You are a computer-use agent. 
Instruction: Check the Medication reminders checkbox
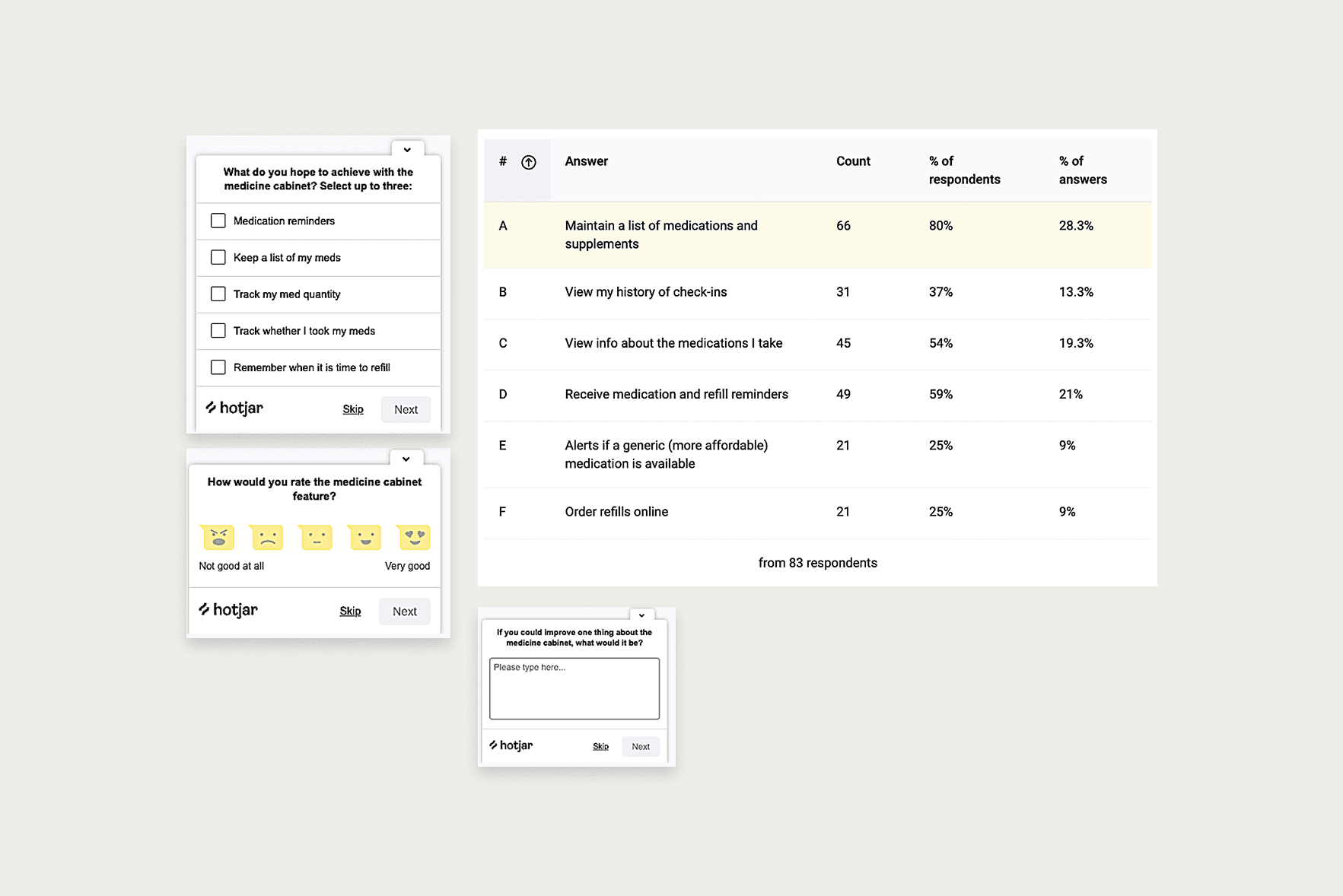click(218, 221)
